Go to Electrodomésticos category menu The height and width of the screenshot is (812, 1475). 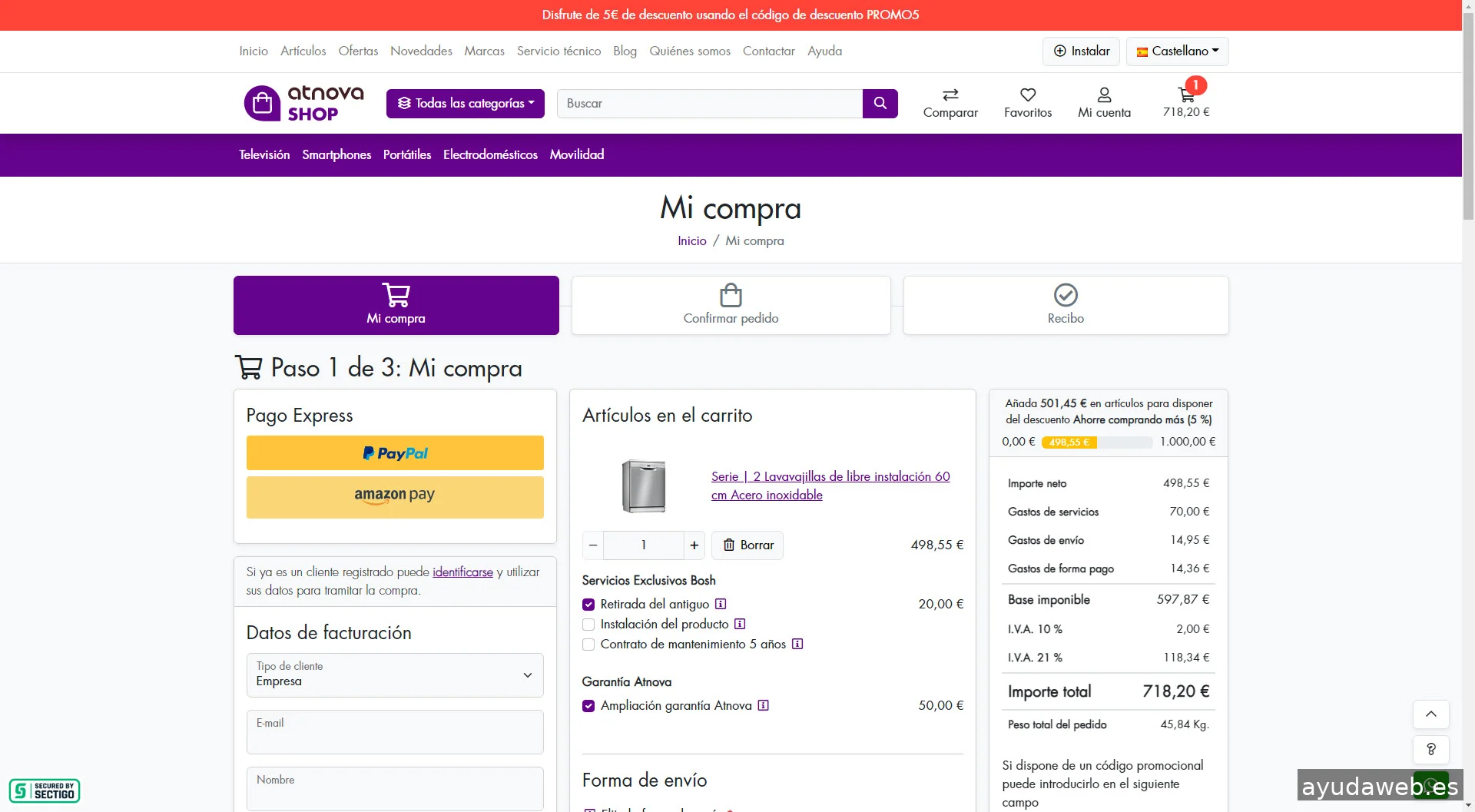tap(490, 154)
